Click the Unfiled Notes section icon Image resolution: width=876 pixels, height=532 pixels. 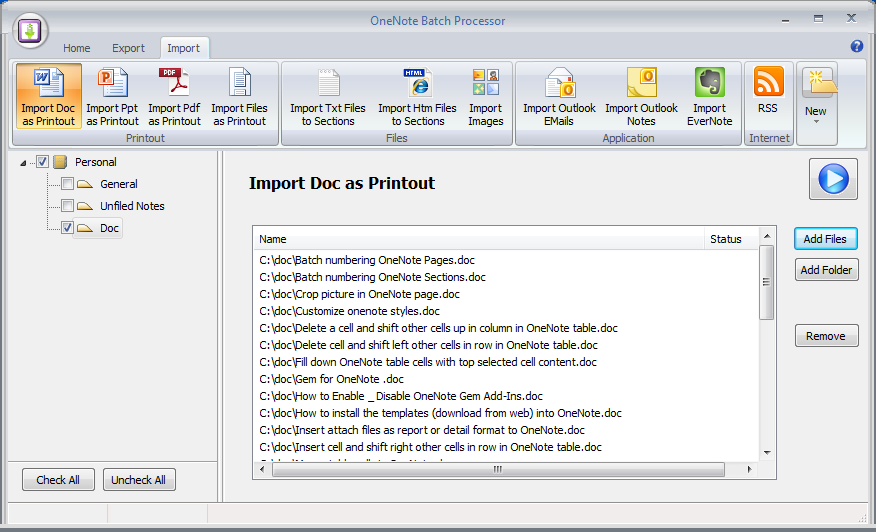(x=85, y=206)
